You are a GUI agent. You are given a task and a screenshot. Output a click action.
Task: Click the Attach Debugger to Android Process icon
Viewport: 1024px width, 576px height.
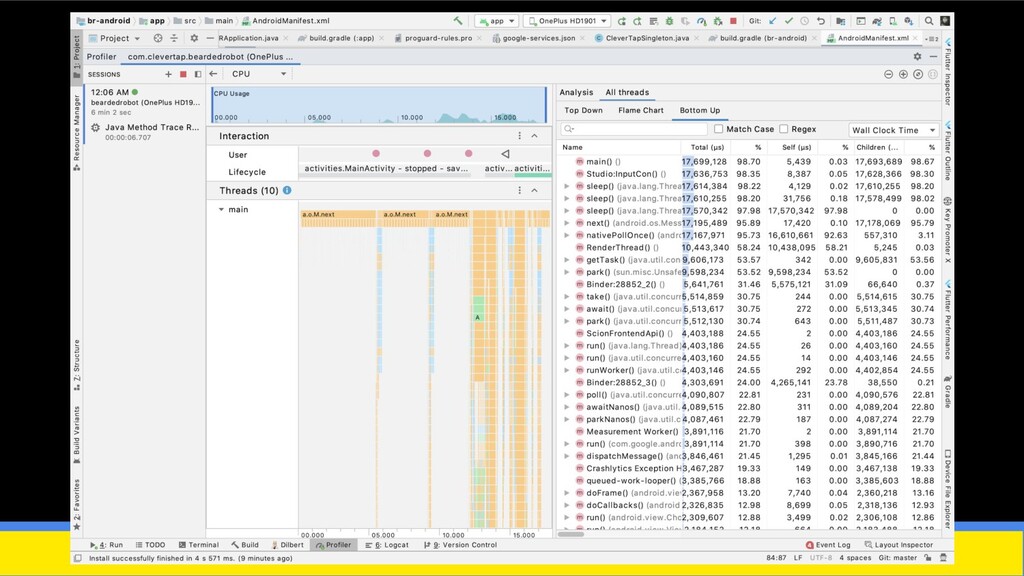[718, 21]
